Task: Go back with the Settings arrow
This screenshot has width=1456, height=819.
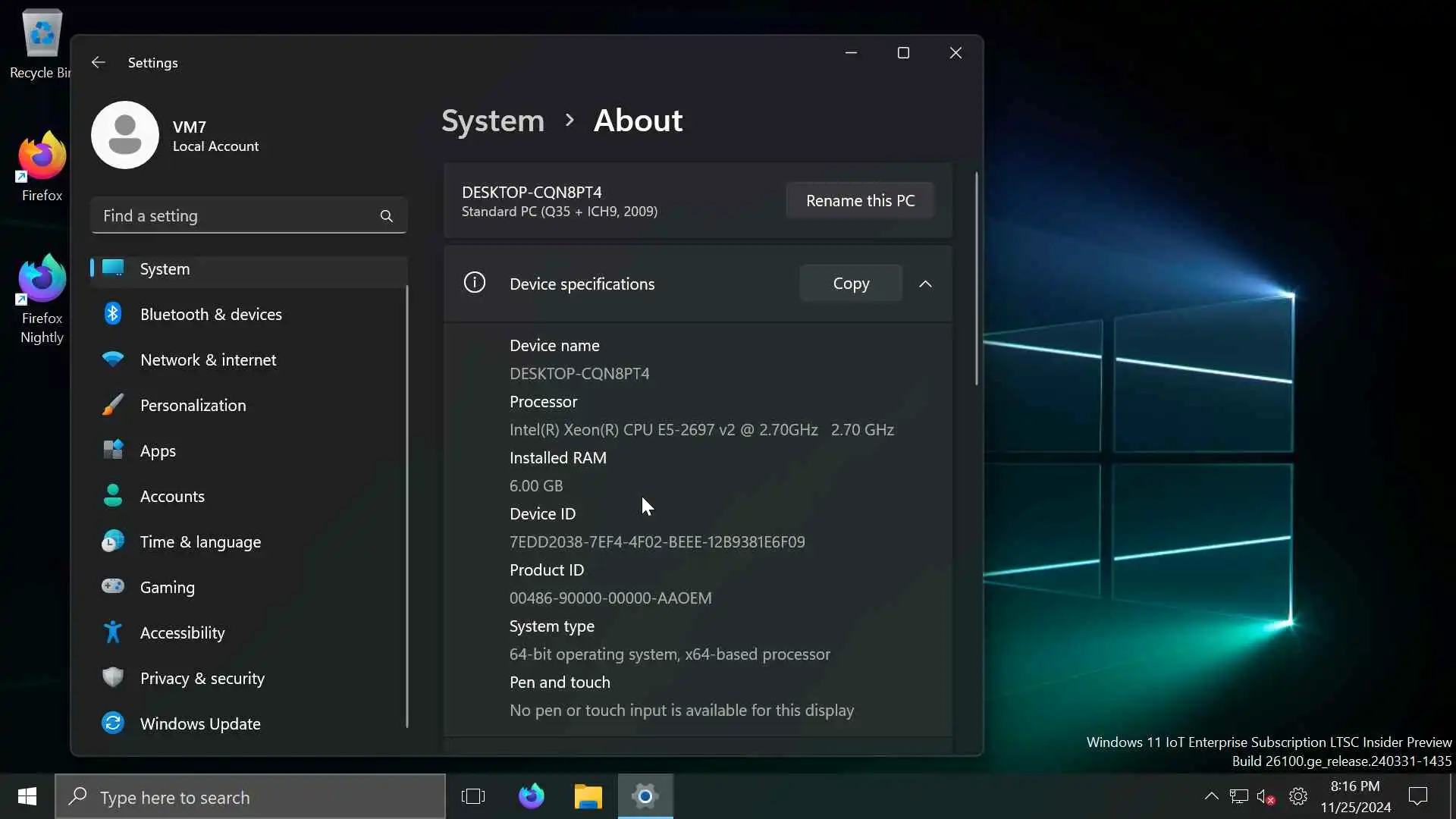Action: tap(98, 62)
